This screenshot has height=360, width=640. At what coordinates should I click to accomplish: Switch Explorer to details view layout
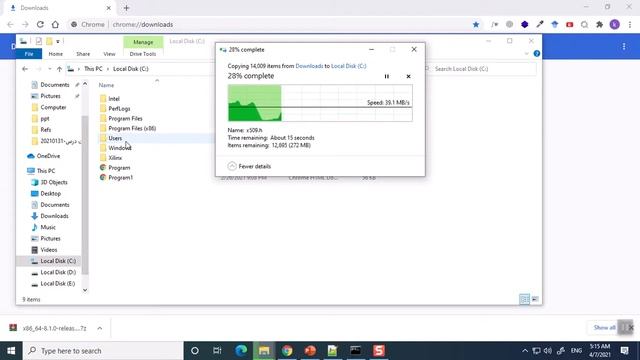click(524, 299)
